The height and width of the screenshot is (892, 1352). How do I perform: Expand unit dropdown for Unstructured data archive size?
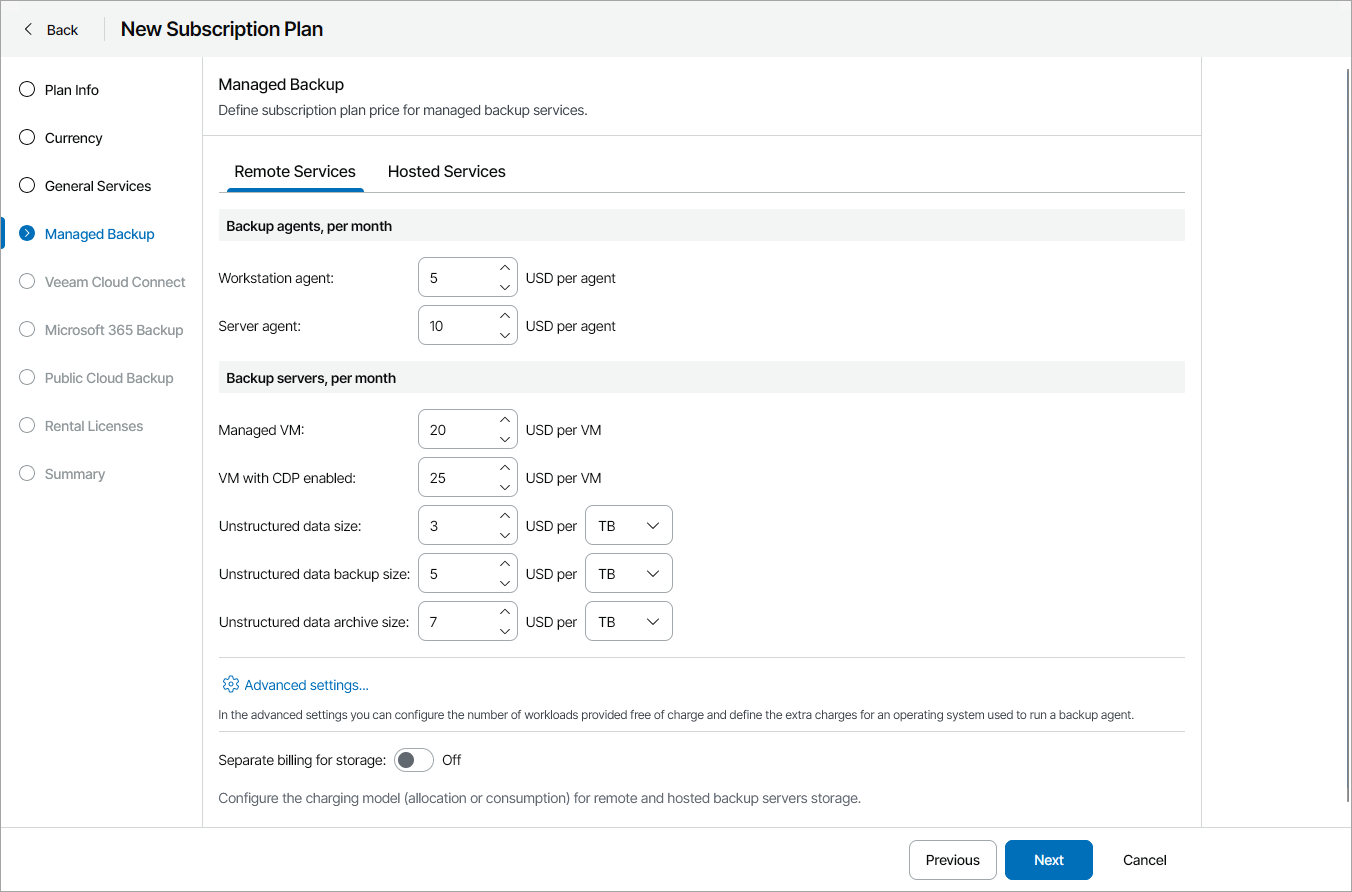[x=628, y=622]
